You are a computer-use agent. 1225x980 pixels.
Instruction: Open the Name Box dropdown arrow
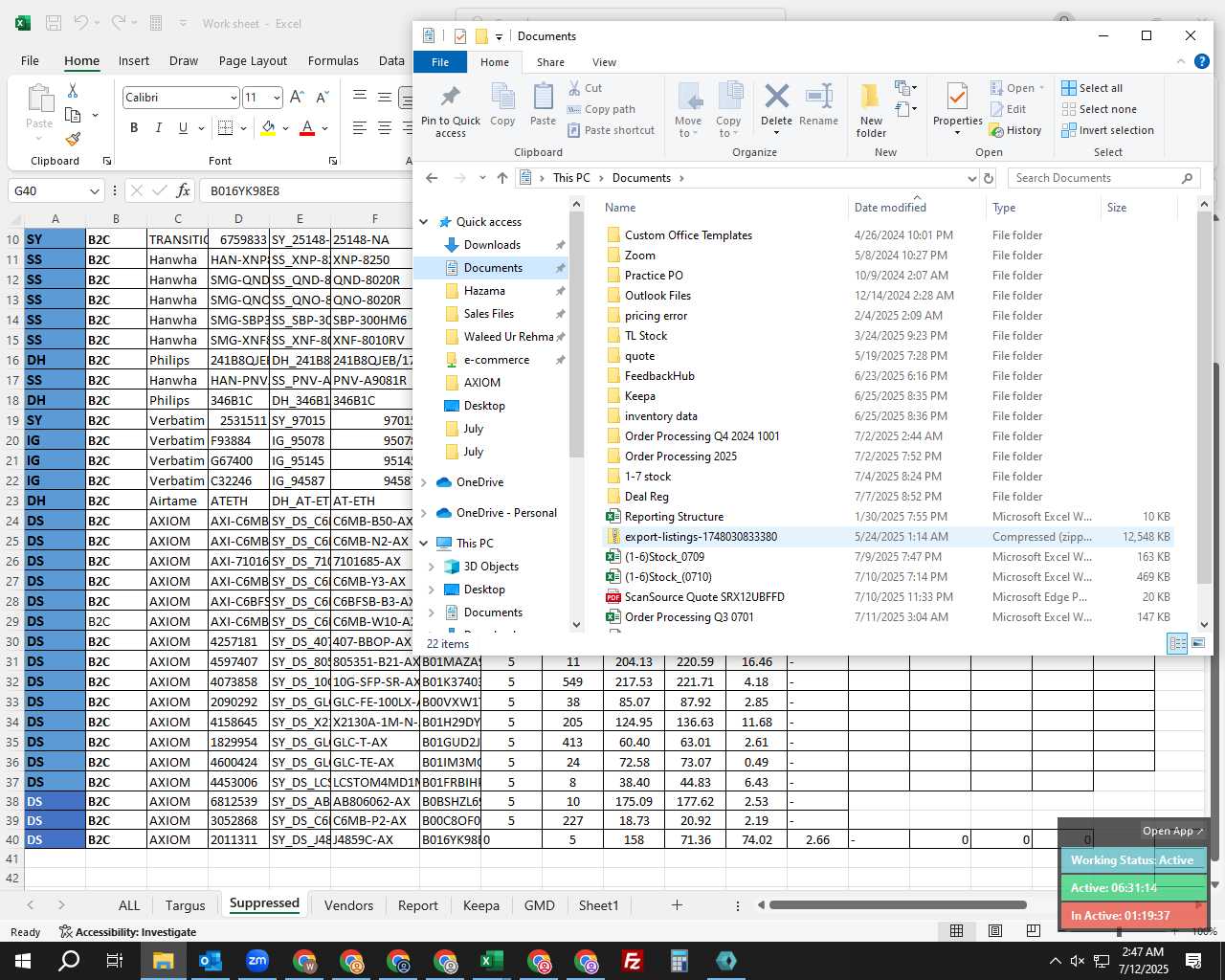94,191
